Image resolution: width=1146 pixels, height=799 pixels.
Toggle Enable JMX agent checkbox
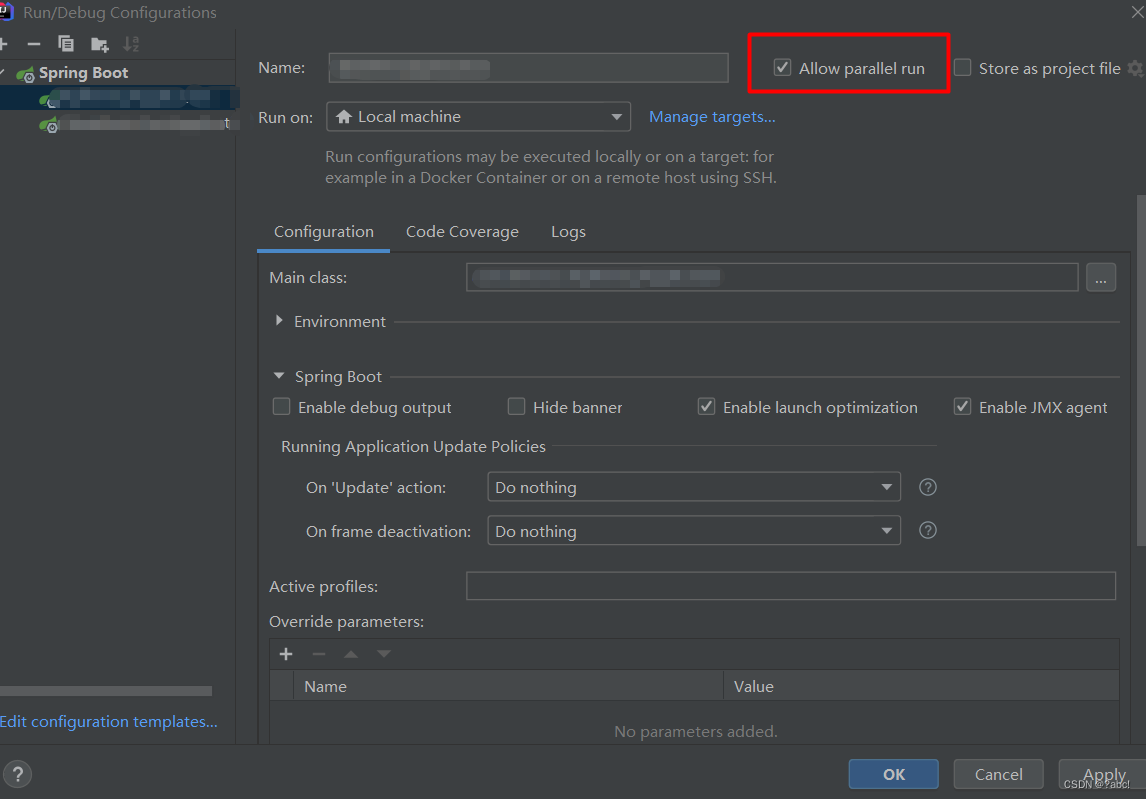(963, 406)
